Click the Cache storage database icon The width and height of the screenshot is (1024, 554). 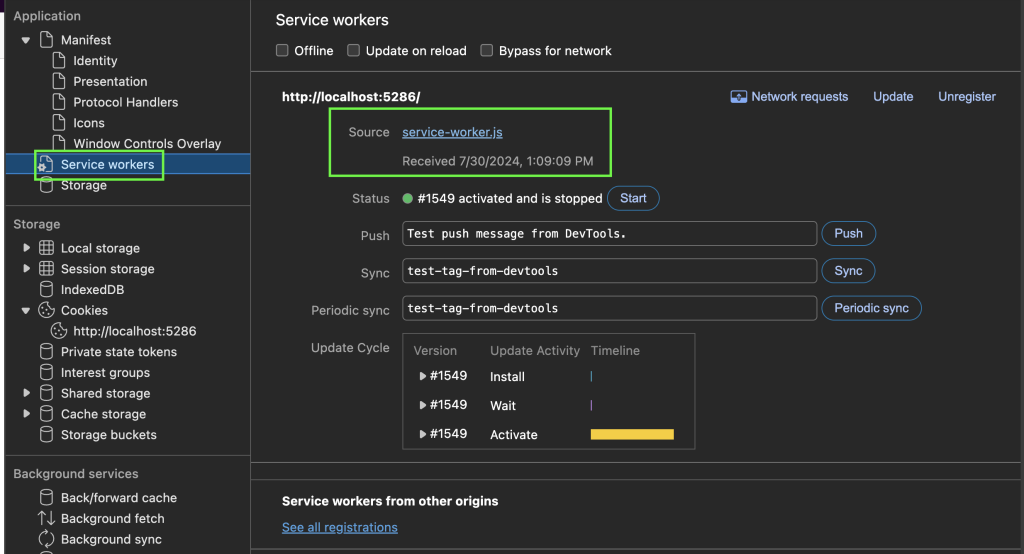[46, 414]
